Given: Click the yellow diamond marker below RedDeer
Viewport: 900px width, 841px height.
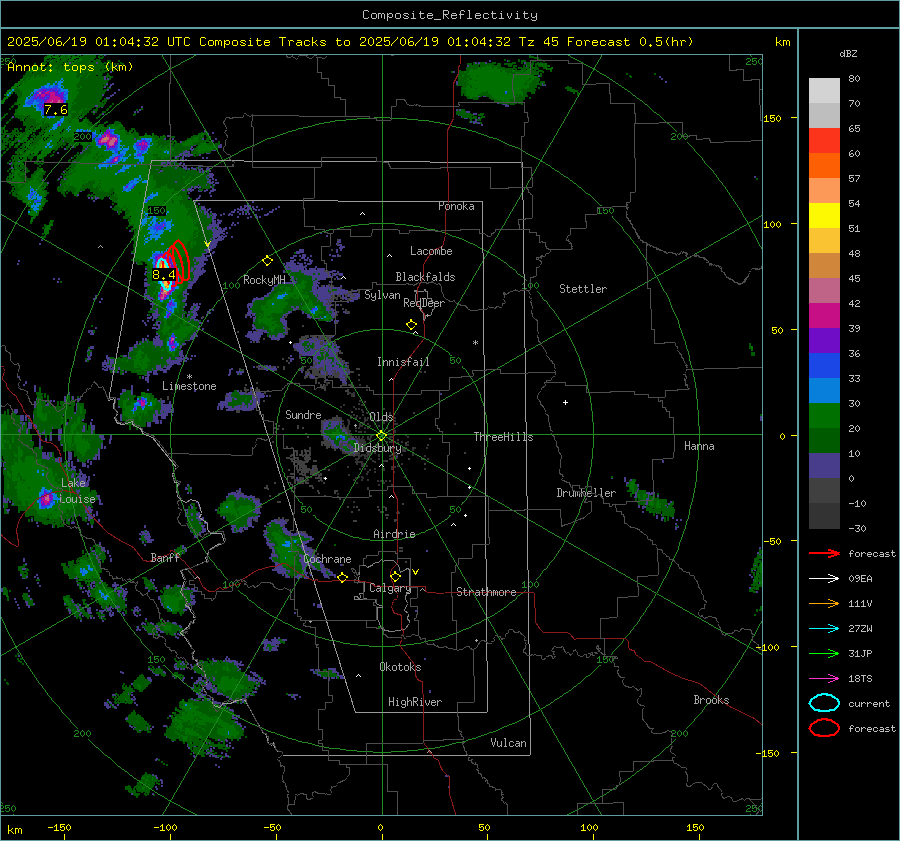Looking at the screenshot, I should tap(411, 325).
